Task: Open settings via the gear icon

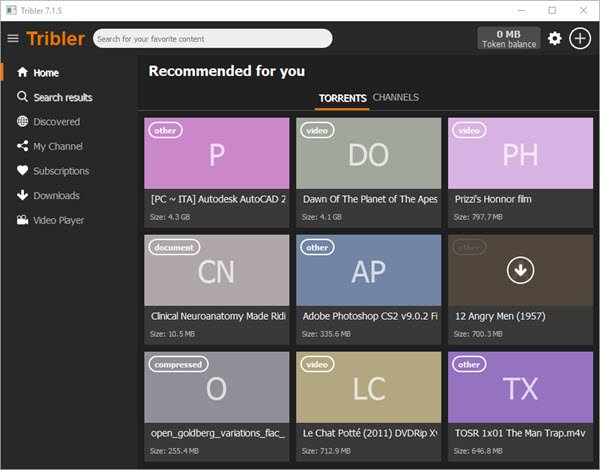Action: point(555,38)
